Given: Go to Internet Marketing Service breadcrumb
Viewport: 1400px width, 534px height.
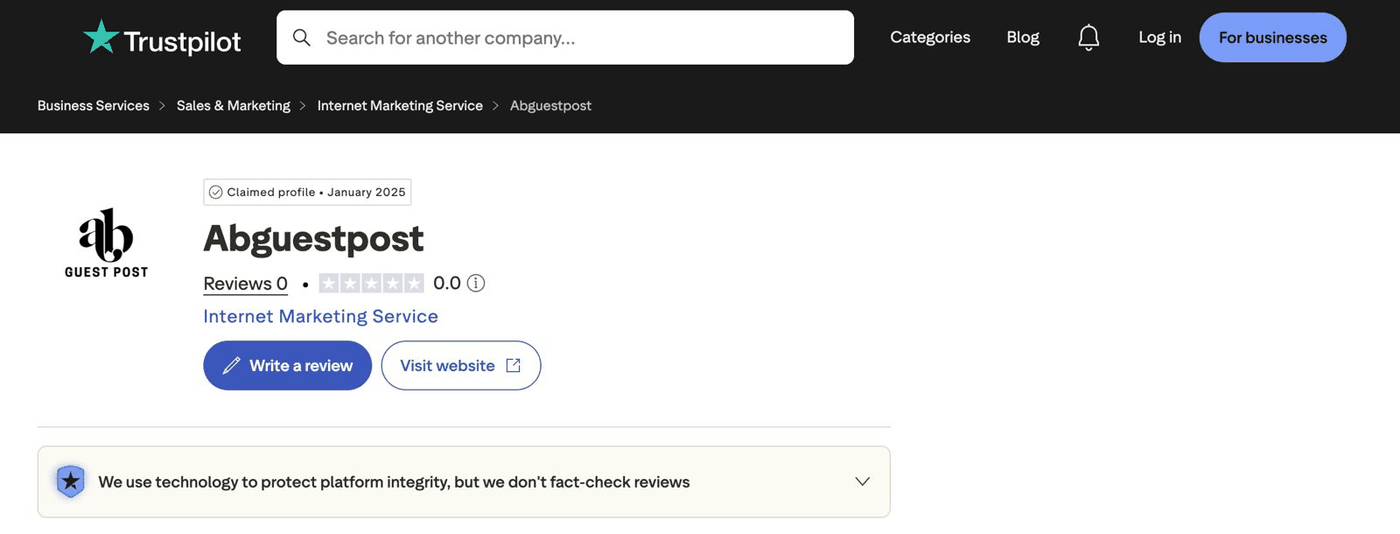Looking at the screenshot, I should click(x=400, y=106).
